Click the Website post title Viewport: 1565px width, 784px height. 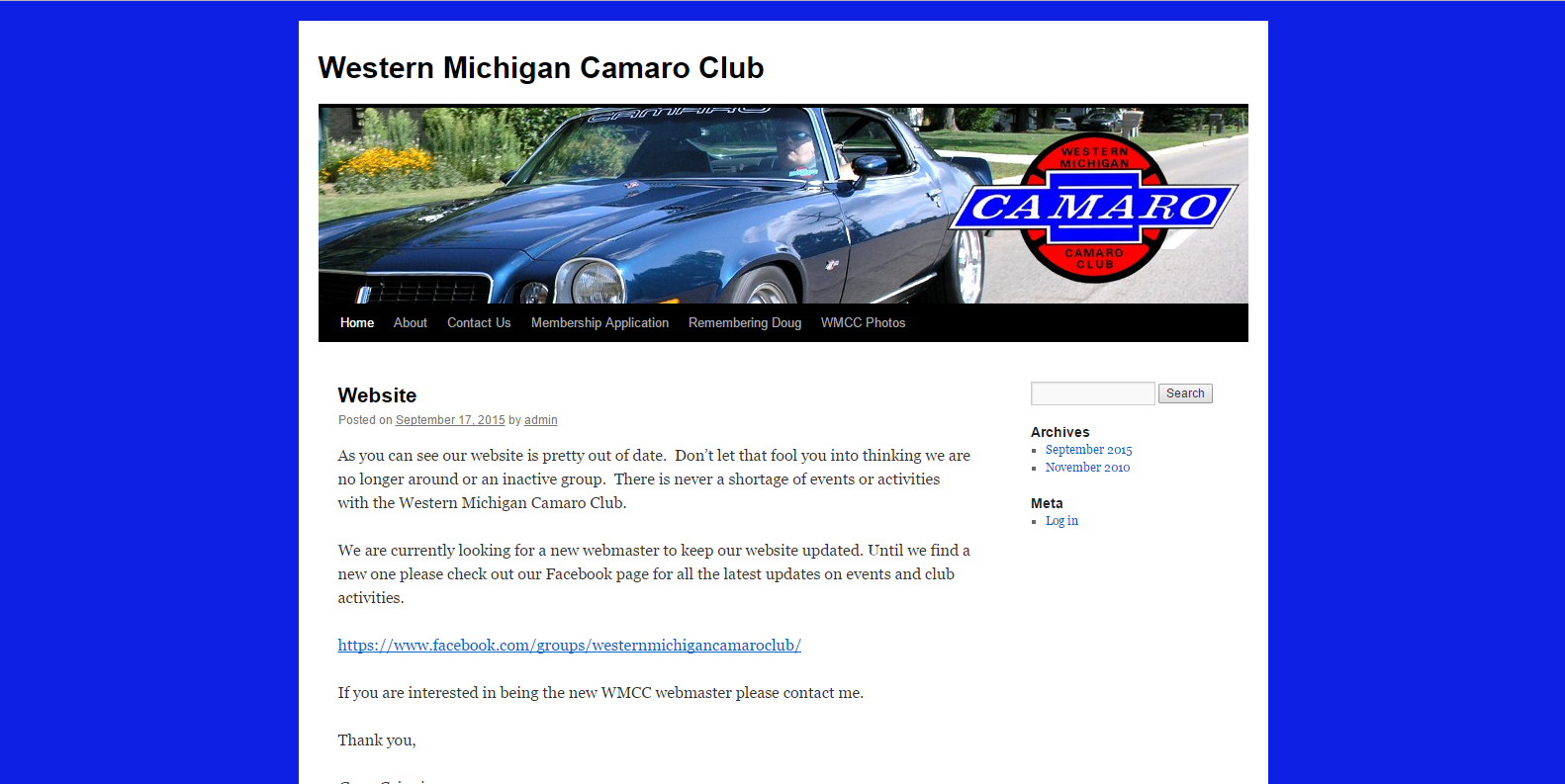(x=377, y=395)
